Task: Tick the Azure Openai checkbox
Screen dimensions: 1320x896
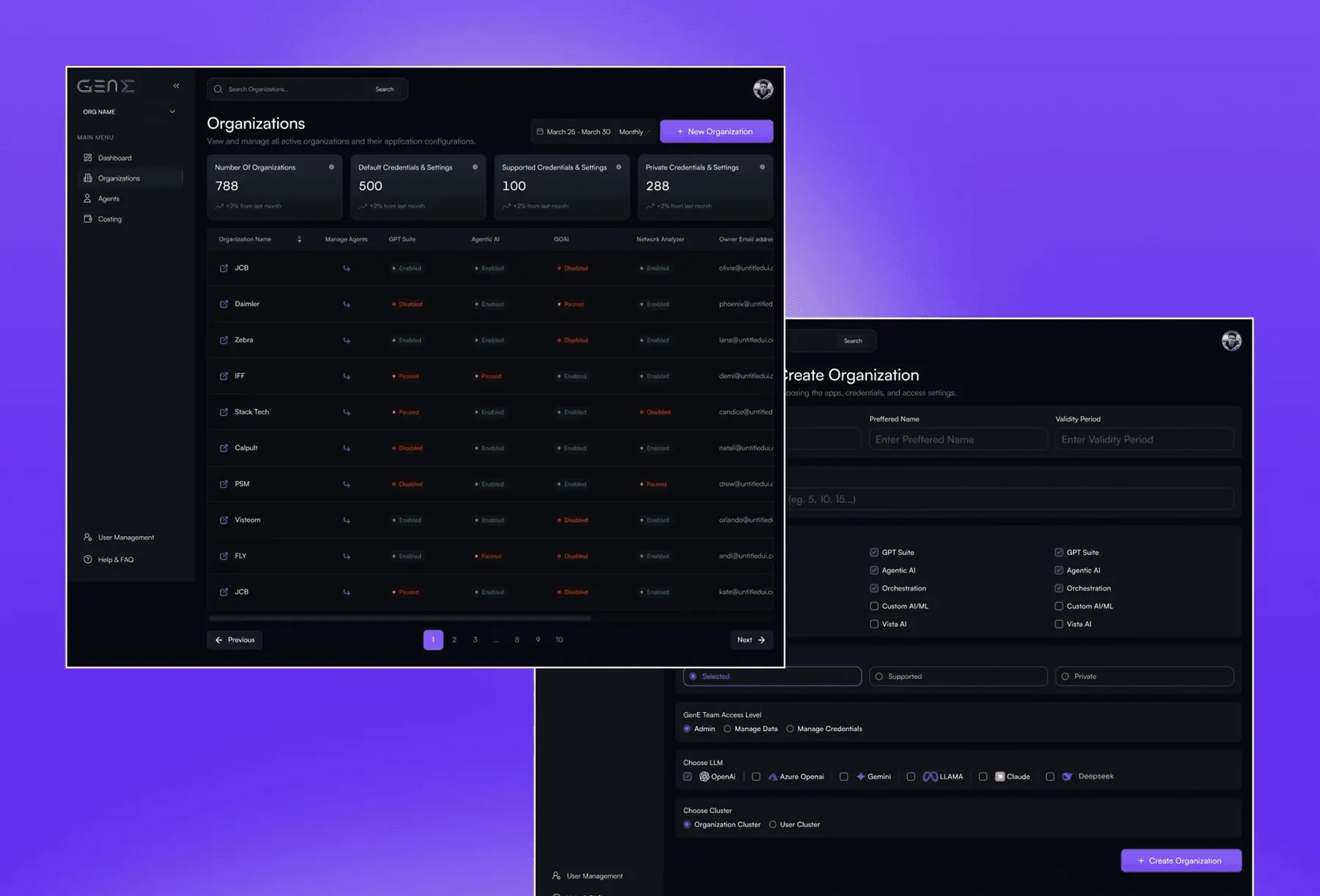Action: coord(756,776)
